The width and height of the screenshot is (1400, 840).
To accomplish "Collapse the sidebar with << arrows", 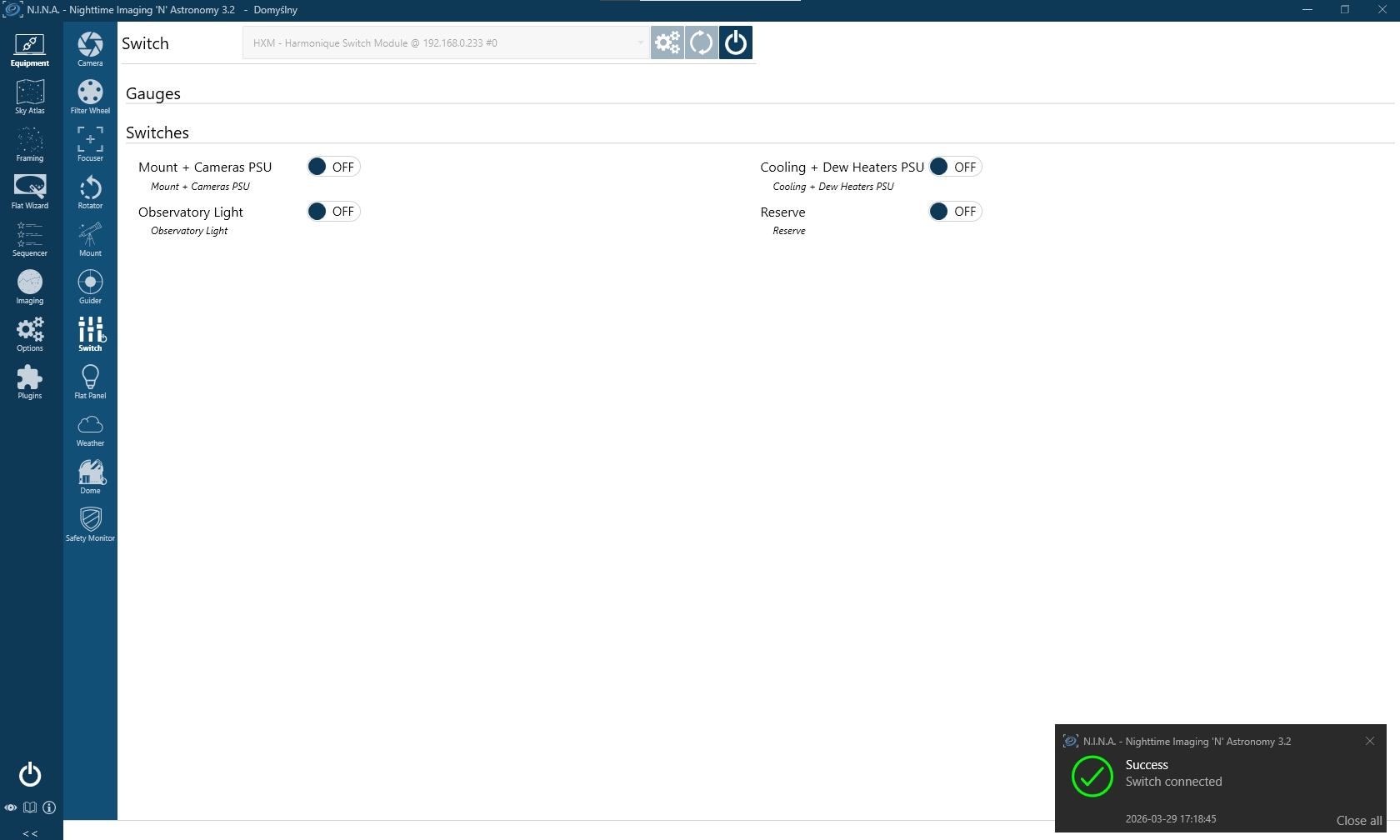I will pyautogui.click(x=30, y=832).
